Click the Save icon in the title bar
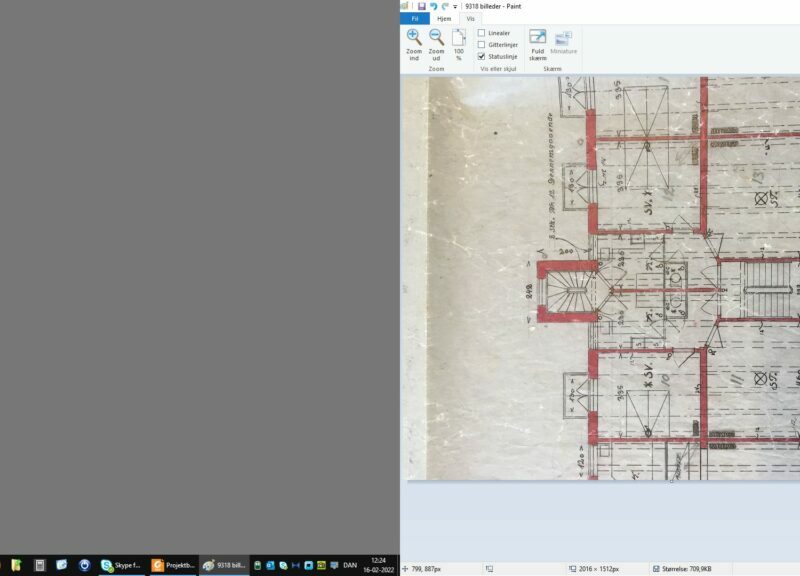800x576 pixels. tap(421, 6)
